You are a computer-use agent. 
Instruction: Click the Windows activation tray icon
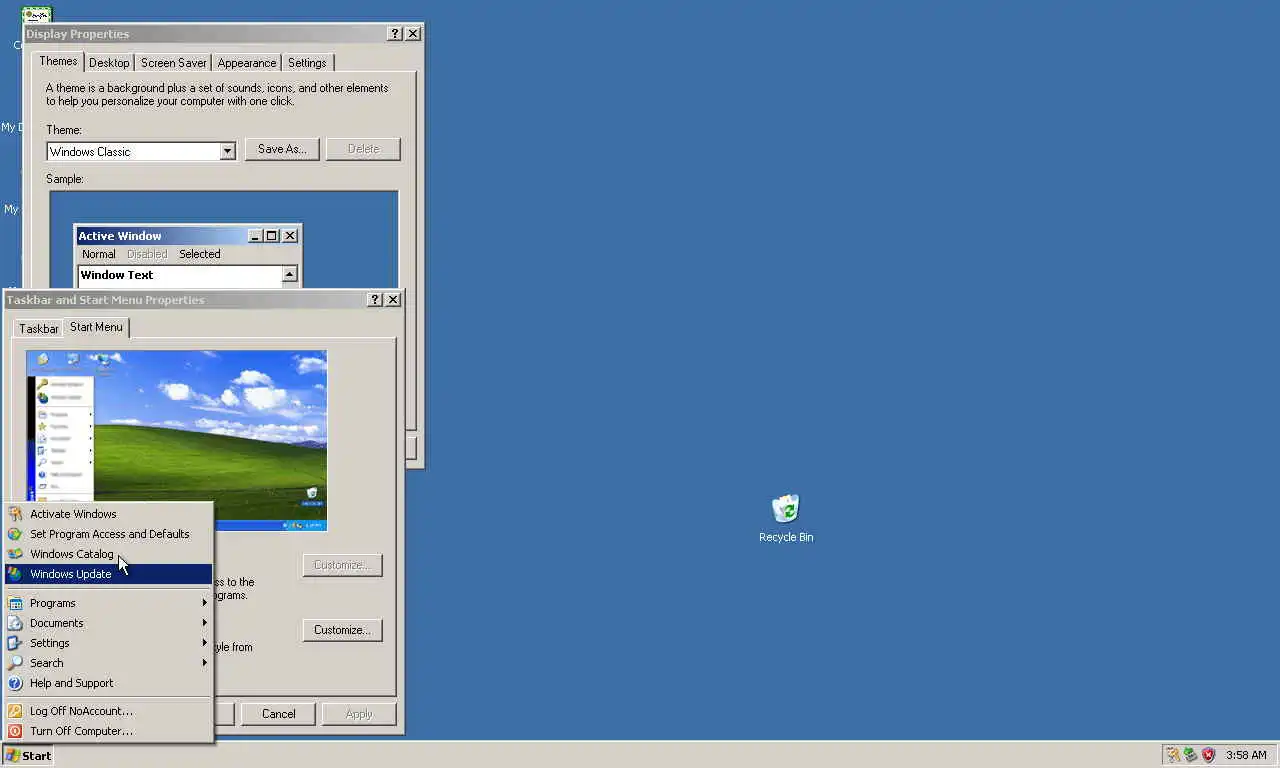tap(1173, 755)
